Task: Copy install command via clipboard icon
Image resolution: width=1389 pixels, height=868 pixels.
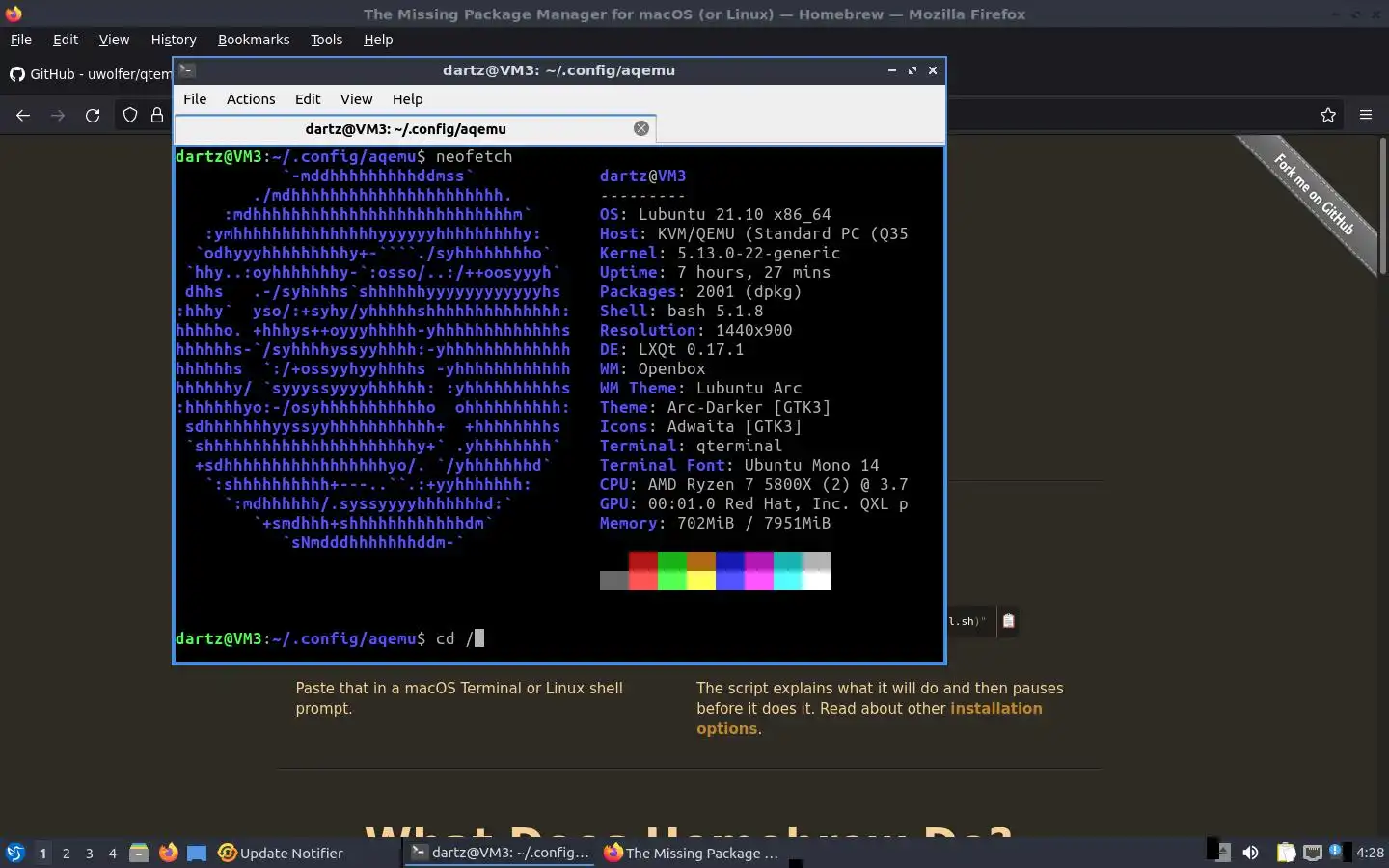Action: coord(1008,621)
